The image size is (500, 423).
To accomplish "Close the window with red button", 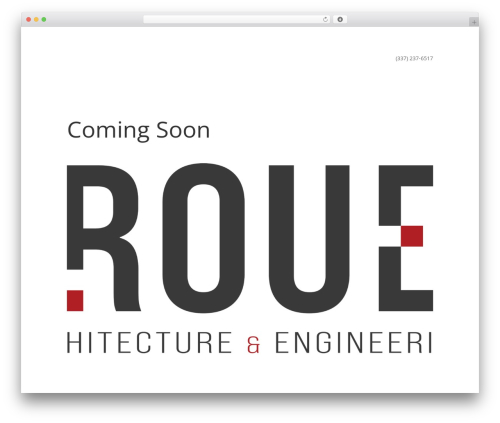I will point(29,20).
